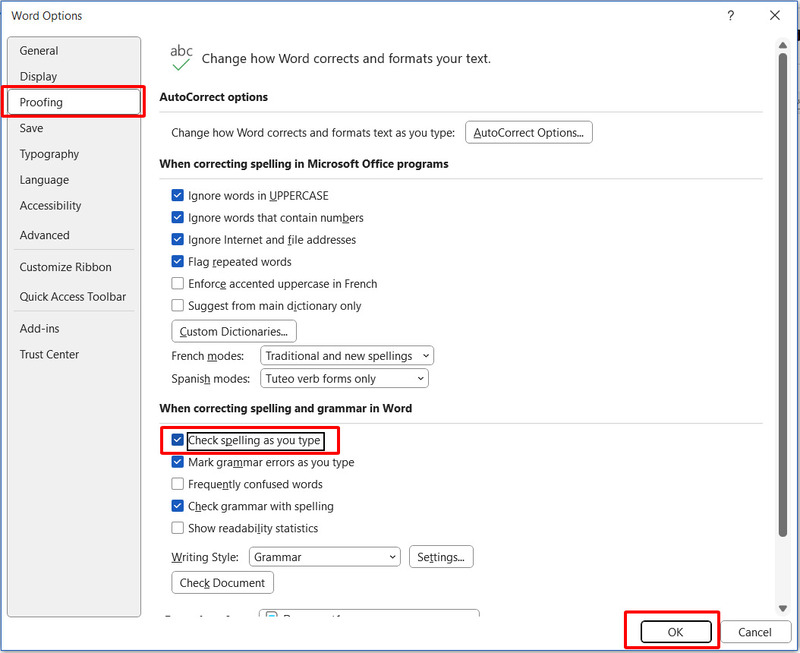Toggle Check spelling as you type
800x653 pixels.
[x=178, y=440]
